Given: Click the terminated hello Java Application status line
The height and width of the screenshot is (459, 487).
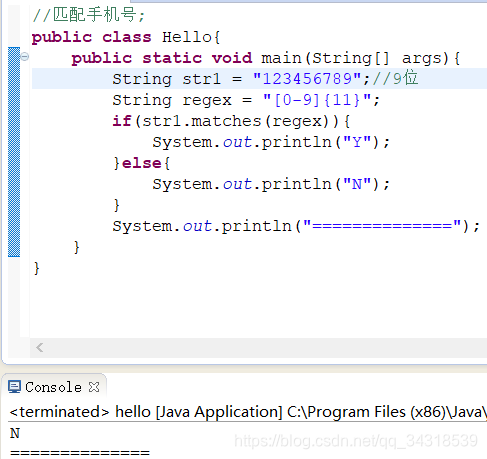Looking at the screenshot, I should tap(247, 412).
